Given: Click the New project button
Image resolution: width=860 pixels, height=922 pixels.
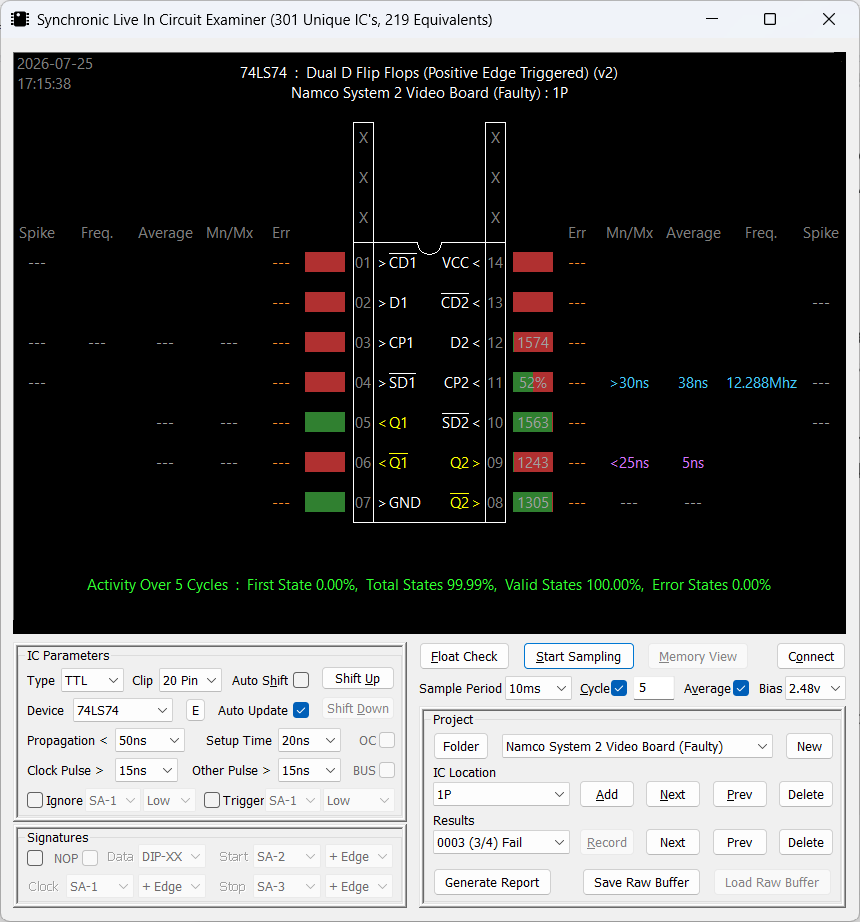Looking at the screenshot, I should (809, 746).
